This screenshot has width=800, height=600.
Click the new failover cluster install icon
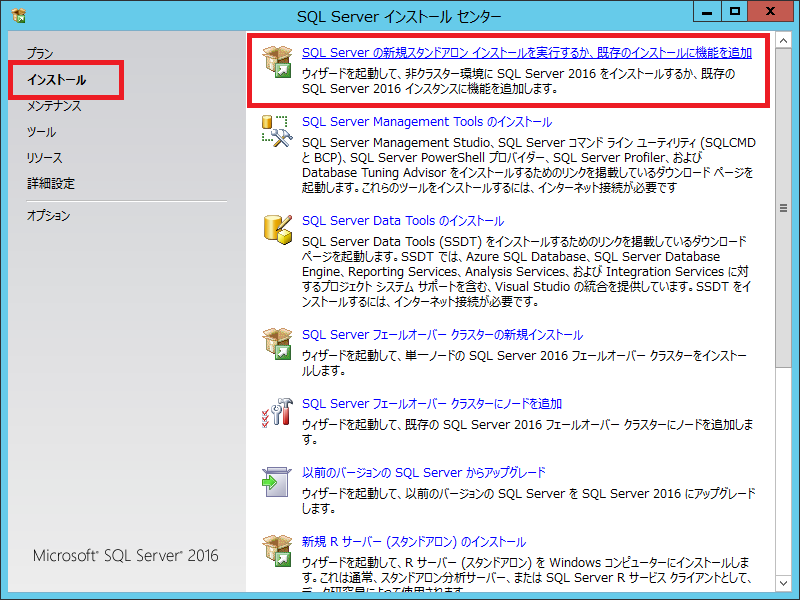275,343
